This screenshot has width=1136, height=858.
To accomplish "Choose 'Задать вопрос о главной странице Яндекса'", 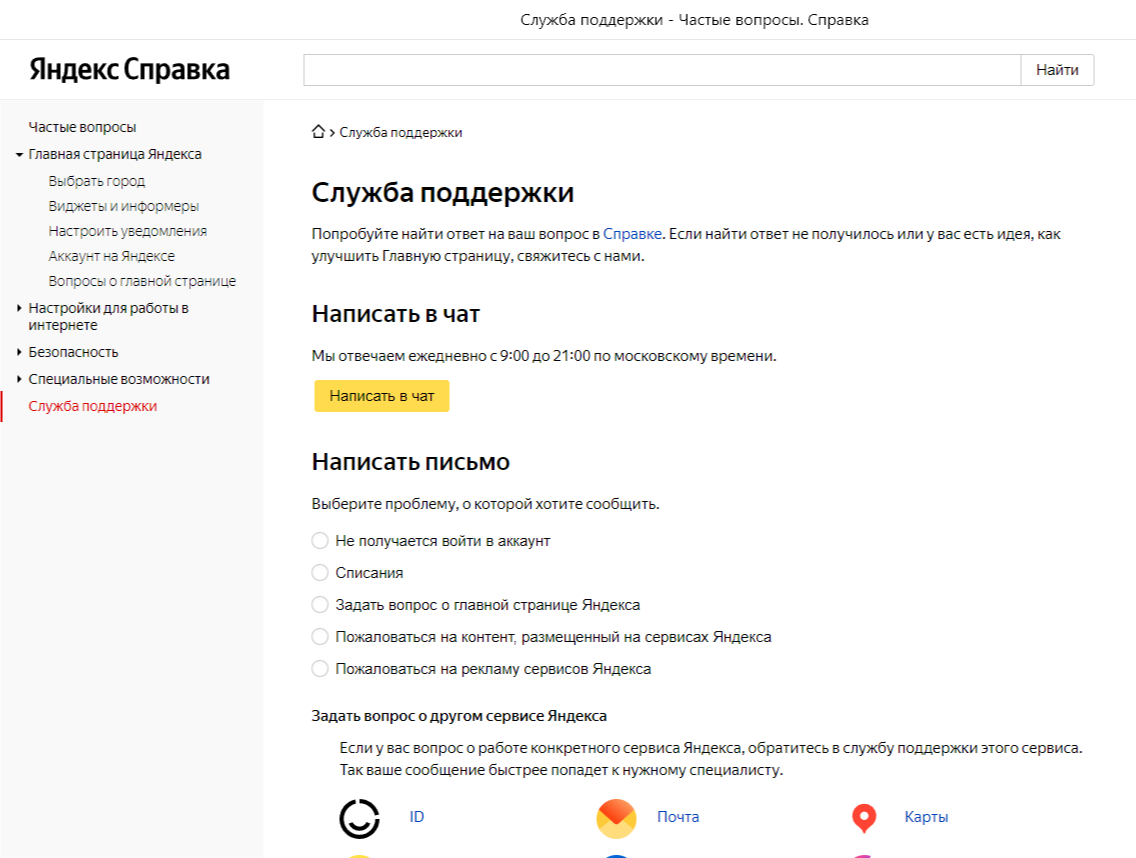I will pos(320,604).
